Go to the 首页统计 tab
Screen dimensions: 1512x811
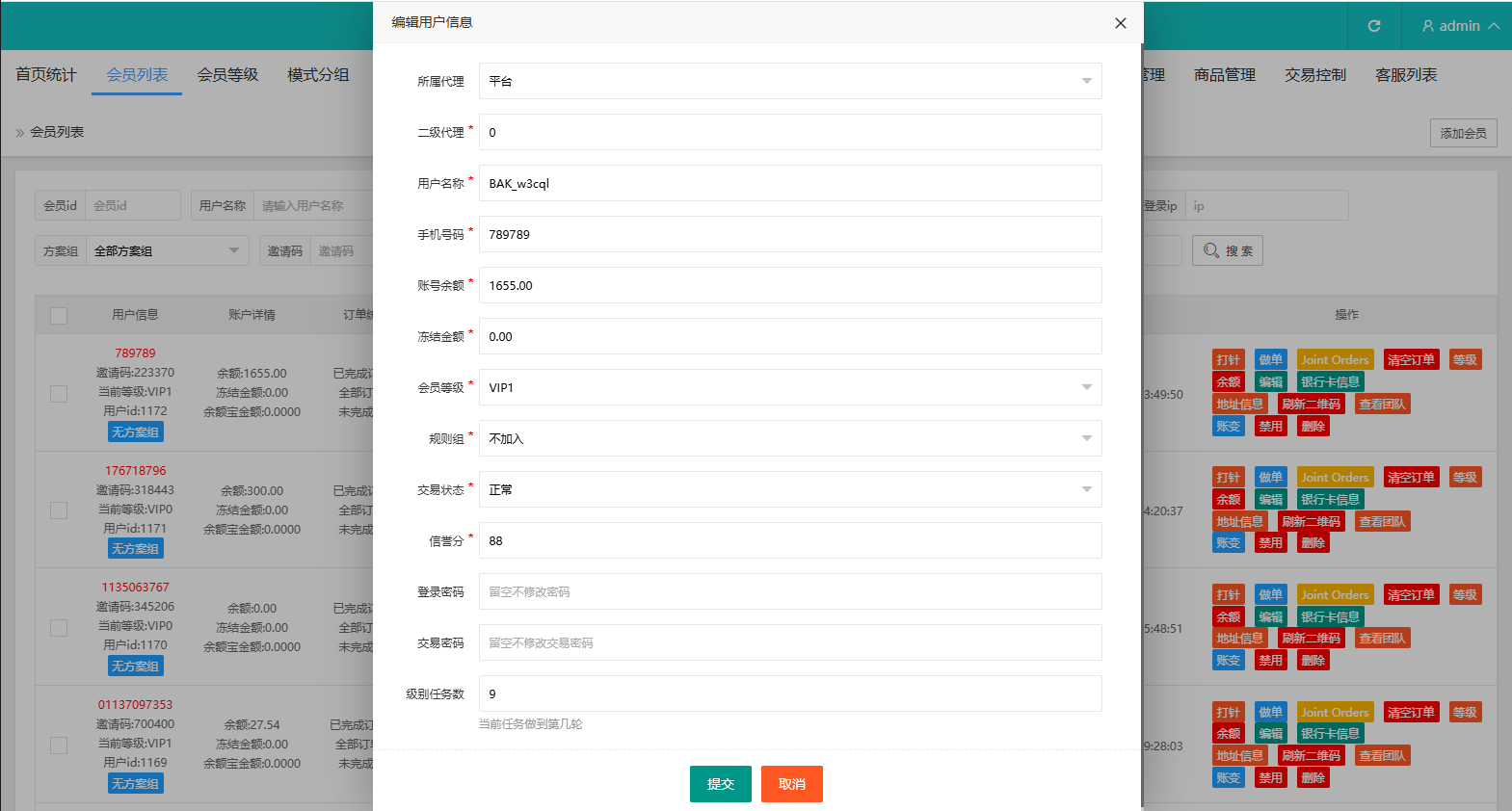(x=45, y=75)
